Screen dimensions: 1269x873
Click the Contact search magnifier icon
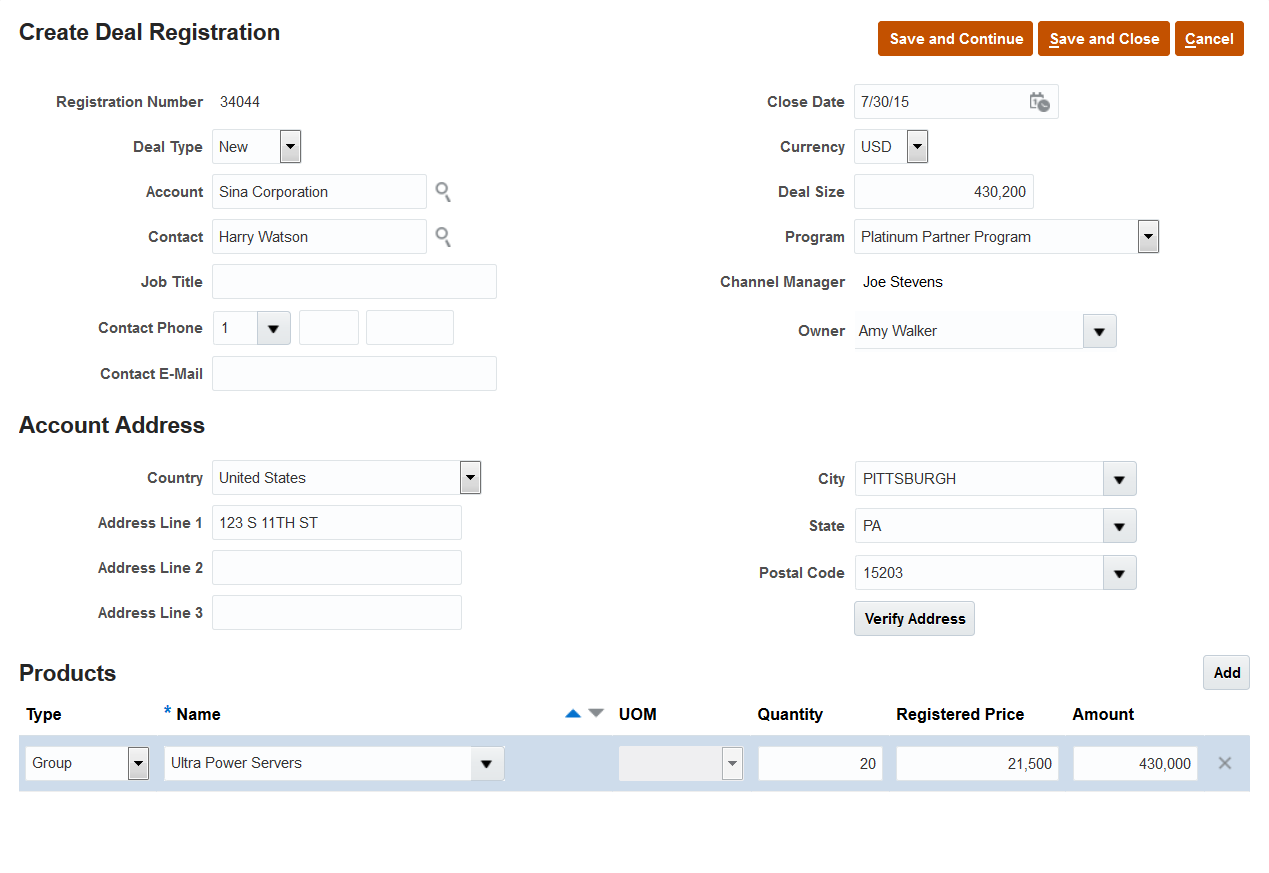[443, 237]
